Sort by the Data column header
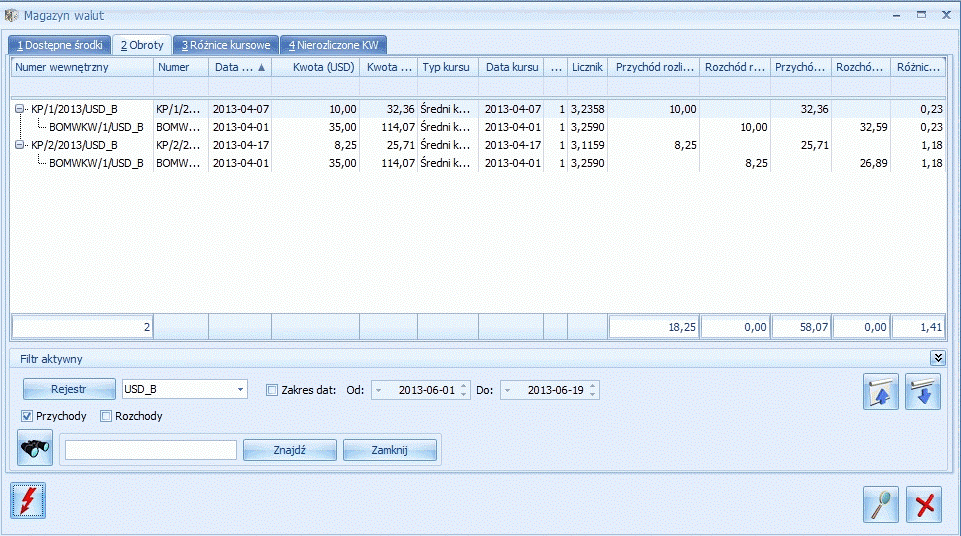 point(239,67)
